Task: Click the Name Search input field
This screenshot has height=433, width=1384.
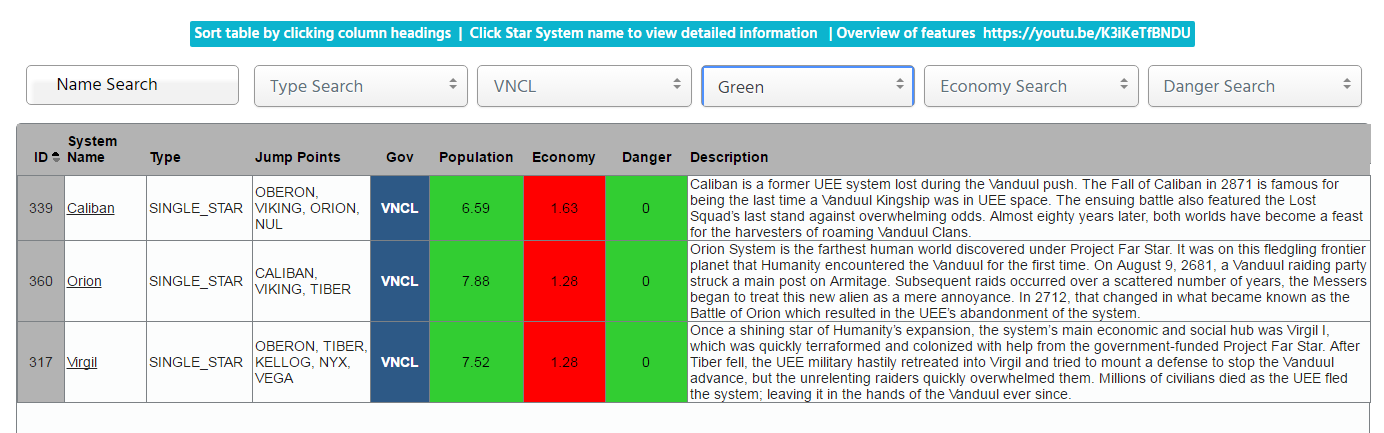Action: pos(132,85)
